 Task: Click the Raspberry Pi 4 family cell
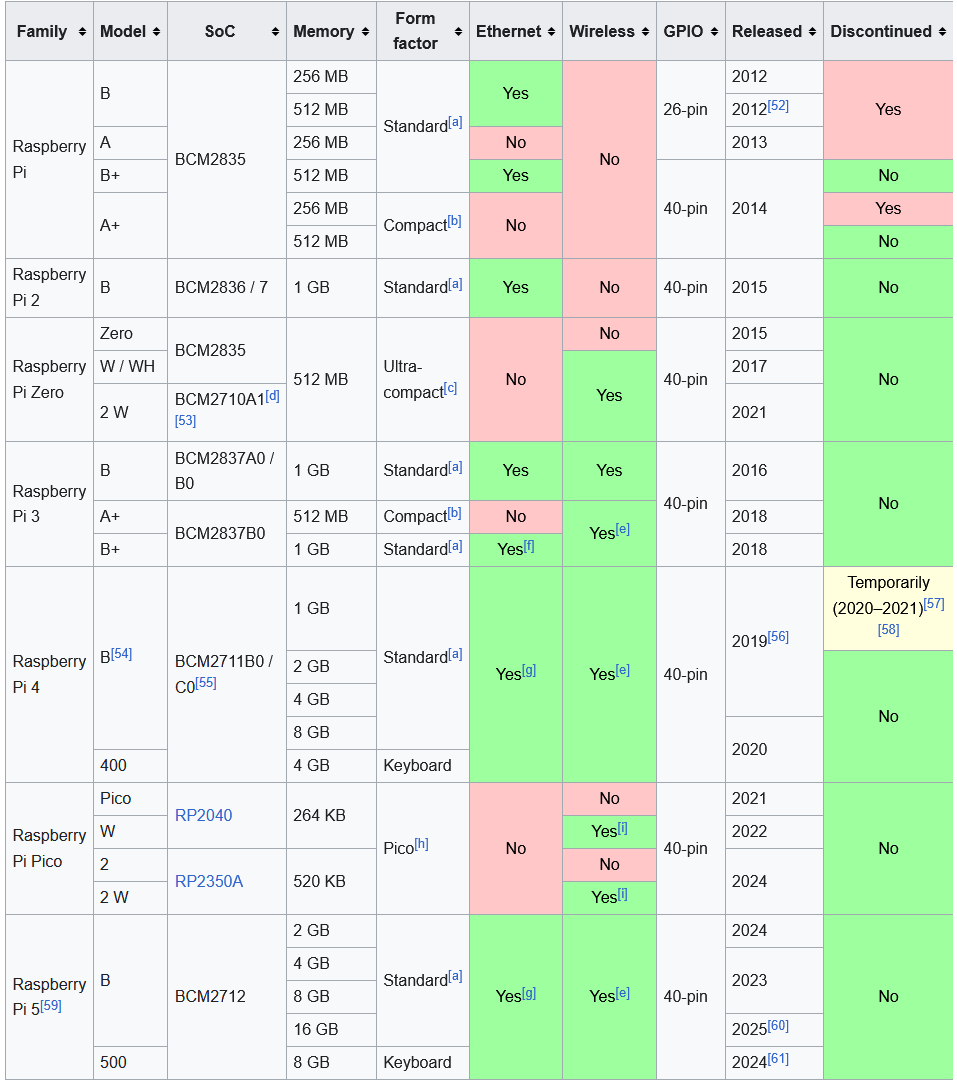(x=50, y=674)
